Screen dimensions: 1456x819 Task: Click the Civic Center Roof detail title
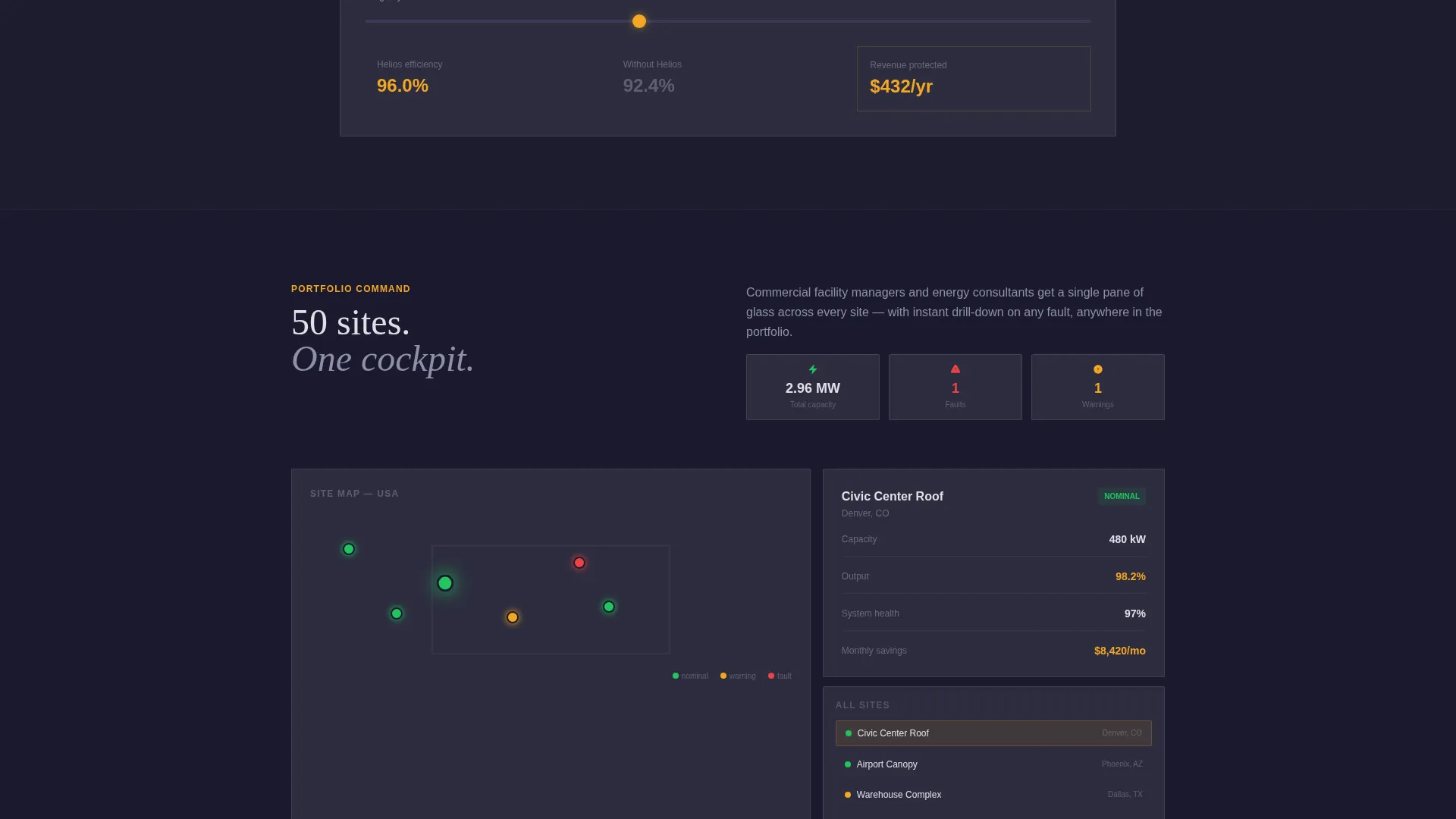coord(893,496)
